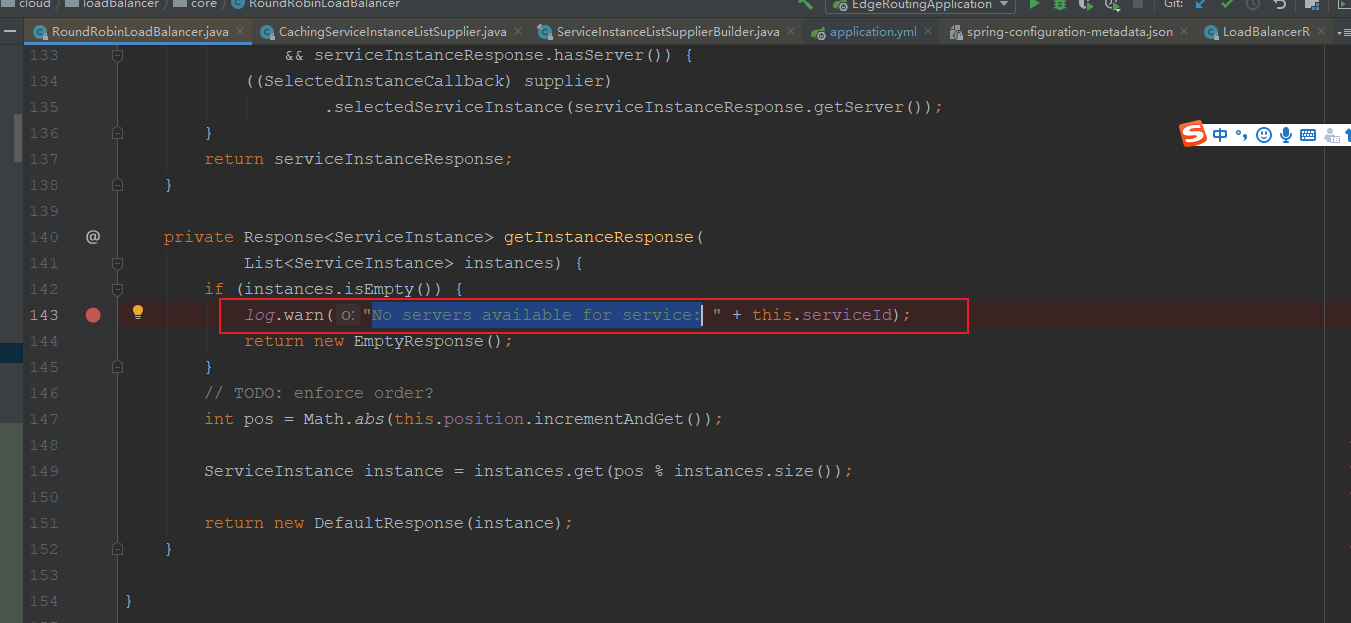Click the '// TODO: enforce order?' comment

point(319,393)
